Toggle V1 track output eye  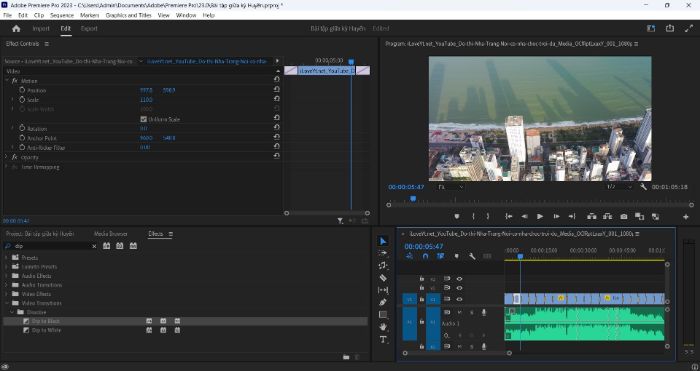459,299
